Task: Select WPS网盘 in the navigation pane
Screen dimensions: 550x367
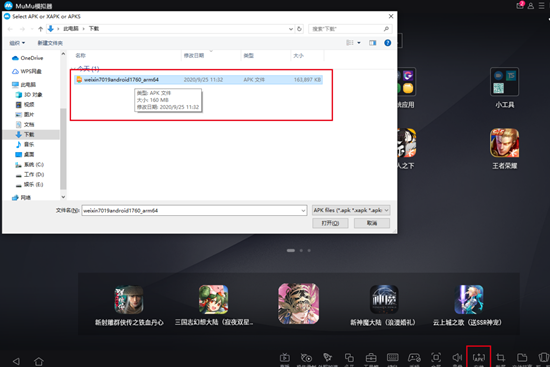Action: pyautogui.click(x=27, y=71)
